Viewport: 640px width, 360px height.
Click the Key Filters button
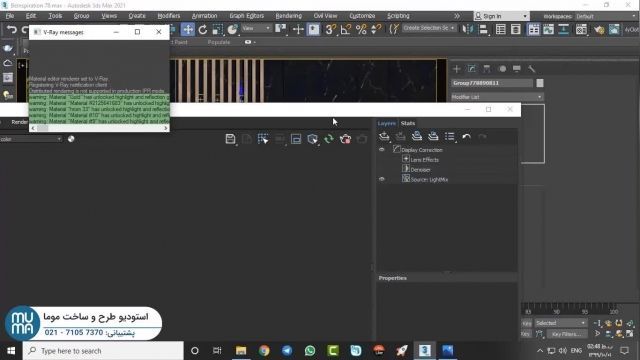pyautogui.click(x=566, y=334)
